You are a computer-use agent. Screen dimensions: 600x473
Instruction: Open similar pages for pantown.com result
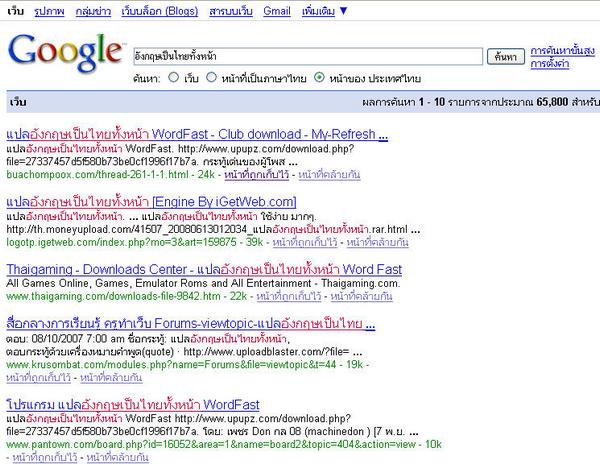(x=118, y=458)
